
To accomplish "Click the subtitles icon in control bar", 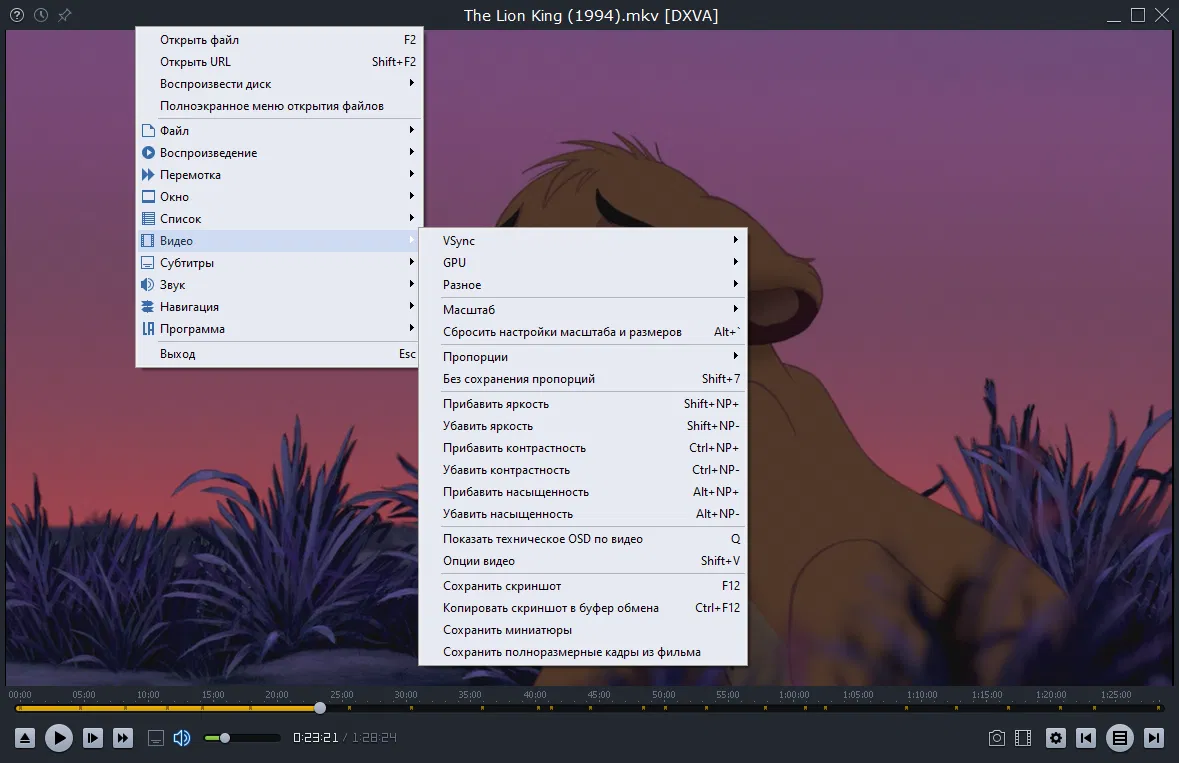I will (x=156, y=738).
